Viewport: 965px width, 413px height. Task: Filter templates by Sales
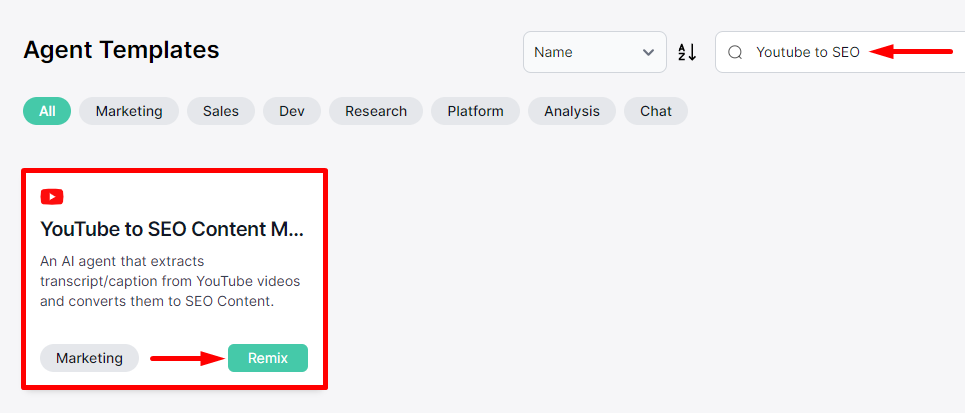click(221, 111)
